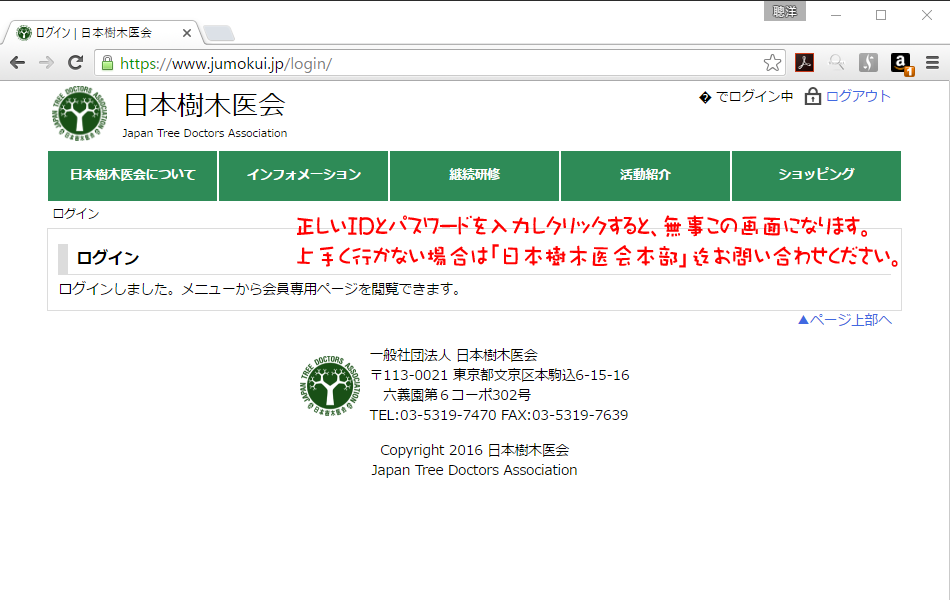
Task: Click the ▲ページ上部へ link
Action: click(845, 319)
